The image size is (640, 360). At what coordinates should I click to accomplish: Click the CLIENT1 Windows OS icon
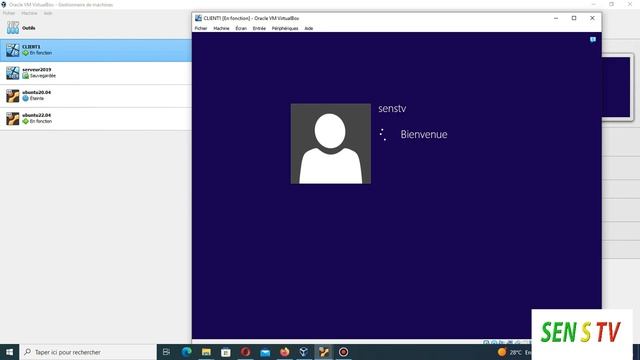coord(13,50)
